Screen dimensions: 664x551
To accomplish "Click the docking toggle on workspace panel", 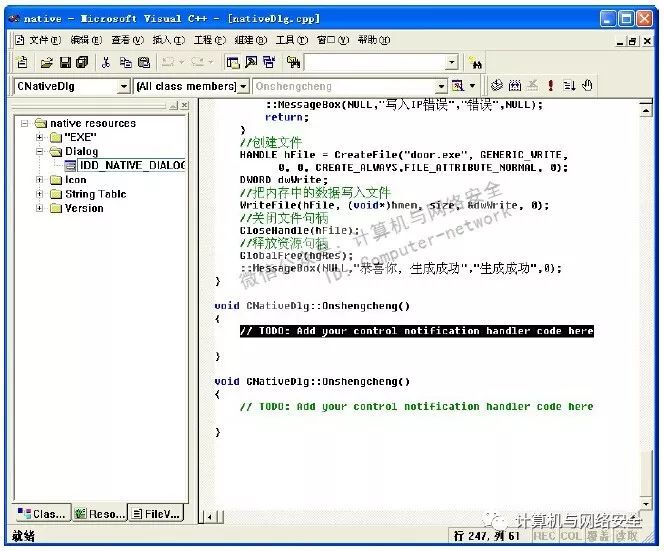I will 174,105.
